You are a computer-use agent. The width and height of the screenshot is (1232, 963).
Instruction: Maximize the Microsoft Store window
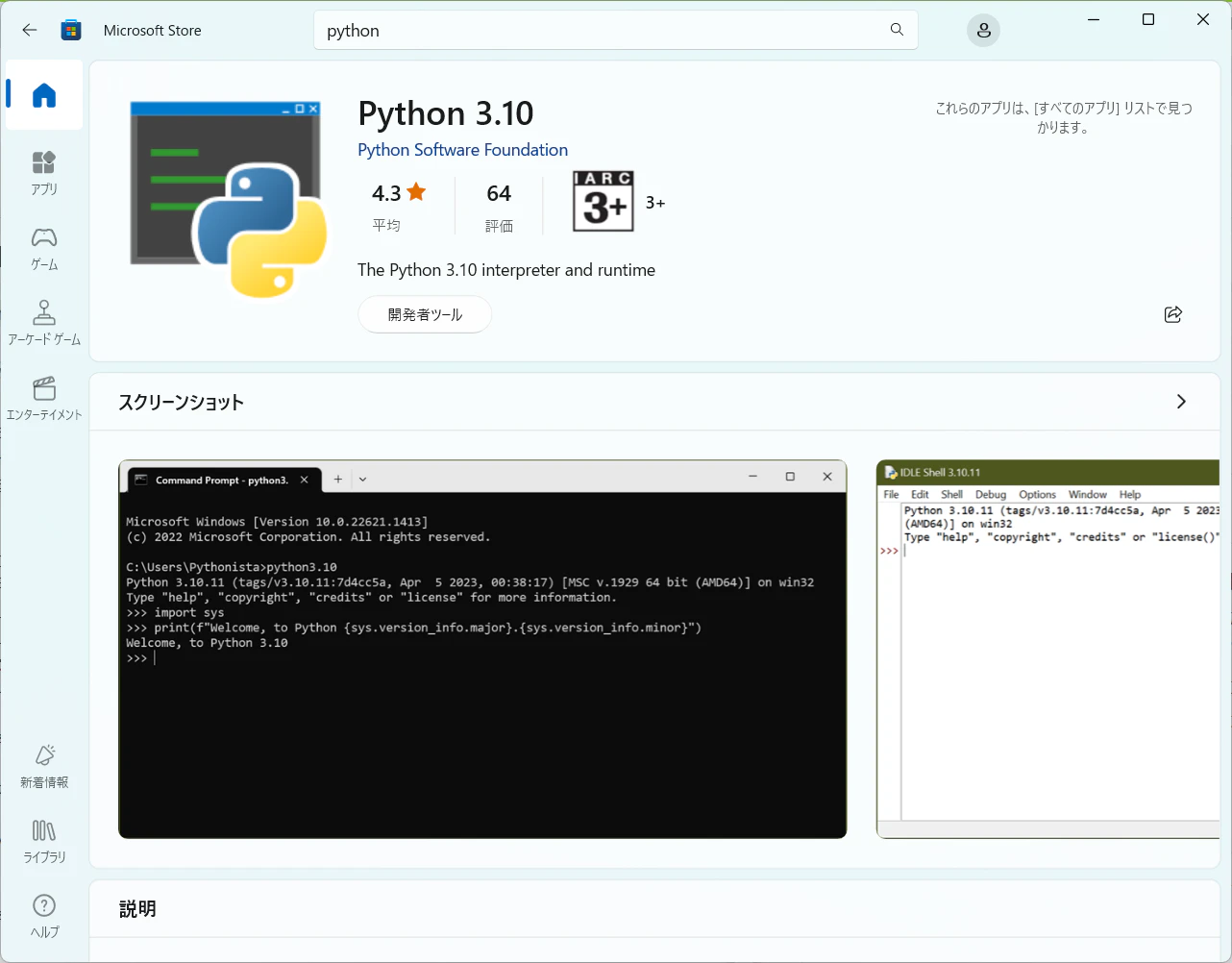pos(1148,19)
